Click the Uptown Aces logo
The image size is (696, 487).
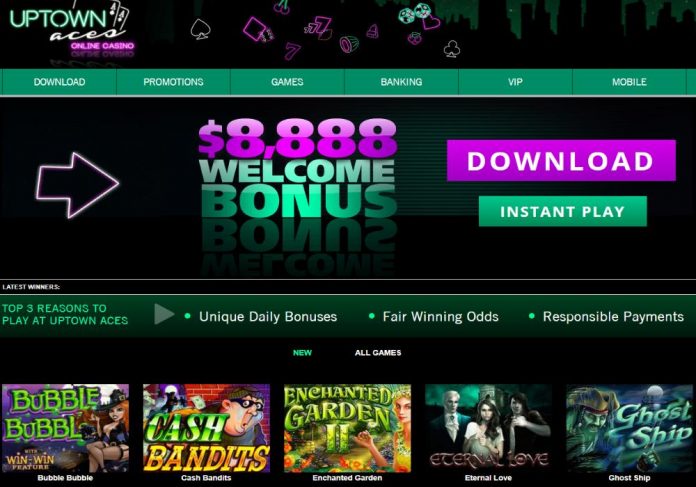(x=71, y=28)
